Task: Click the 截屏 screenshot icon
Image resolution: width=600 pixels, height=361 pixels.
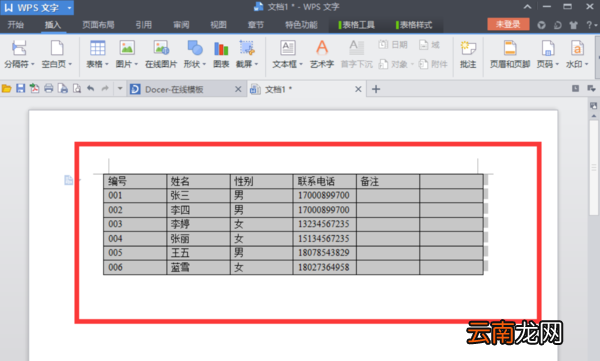Action: coord(247,48)
